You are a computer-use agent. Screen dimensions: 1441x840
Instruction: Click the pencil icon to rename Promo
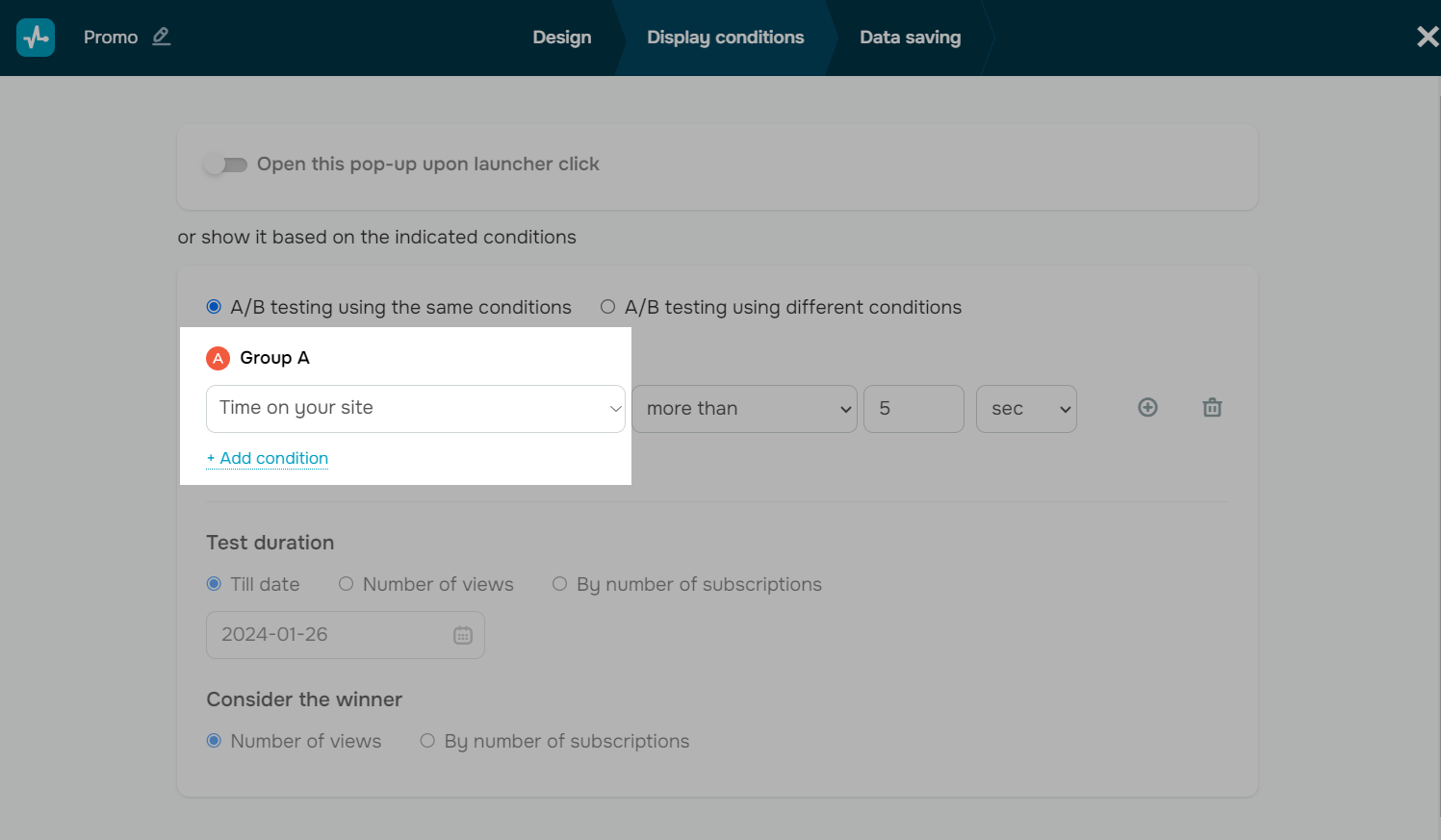[x=161, y=37]
